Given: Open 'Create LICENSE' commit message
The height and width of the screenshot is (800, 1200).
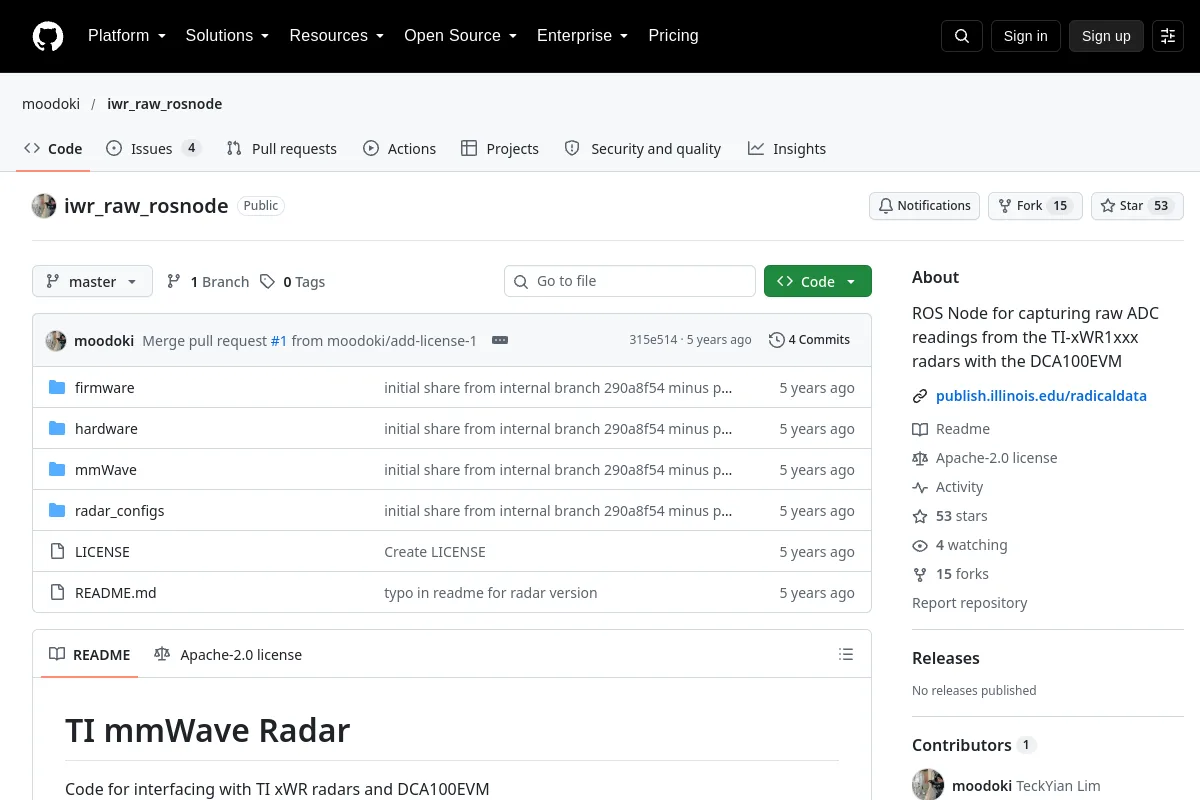Looking at the screenshot, I should [435, 552].
